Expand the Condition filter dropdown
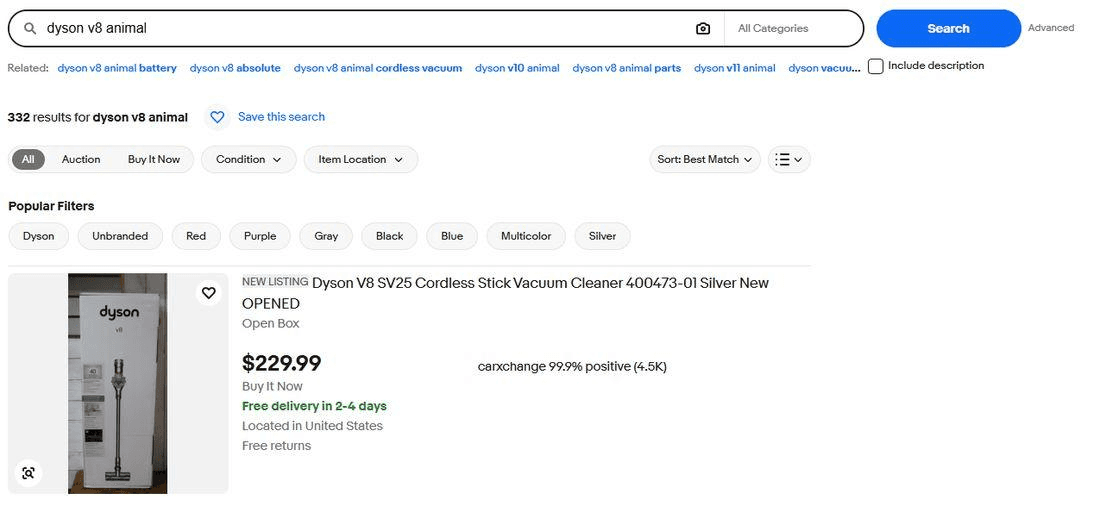Screen dimensions: 1100x506 248,159
